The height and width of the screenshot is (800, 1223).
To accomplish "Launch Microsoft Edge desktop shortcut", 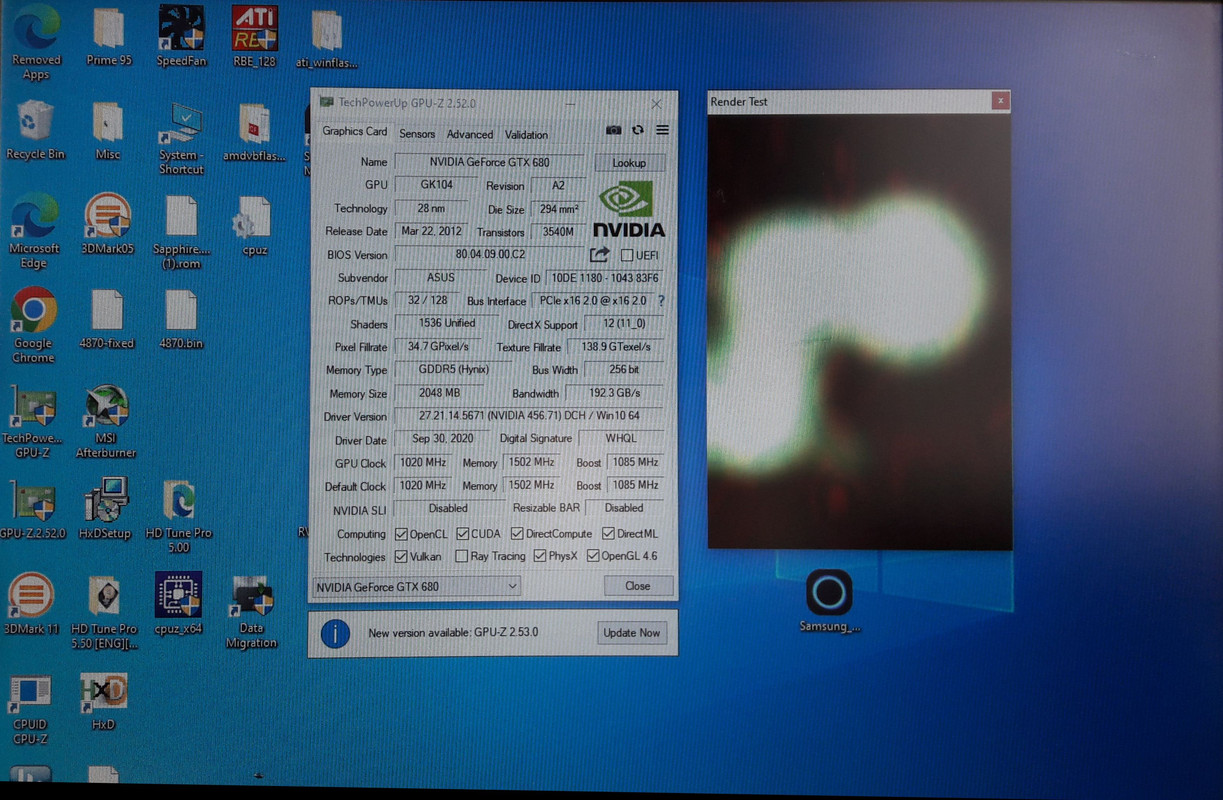I will click(x=34, y=231).
